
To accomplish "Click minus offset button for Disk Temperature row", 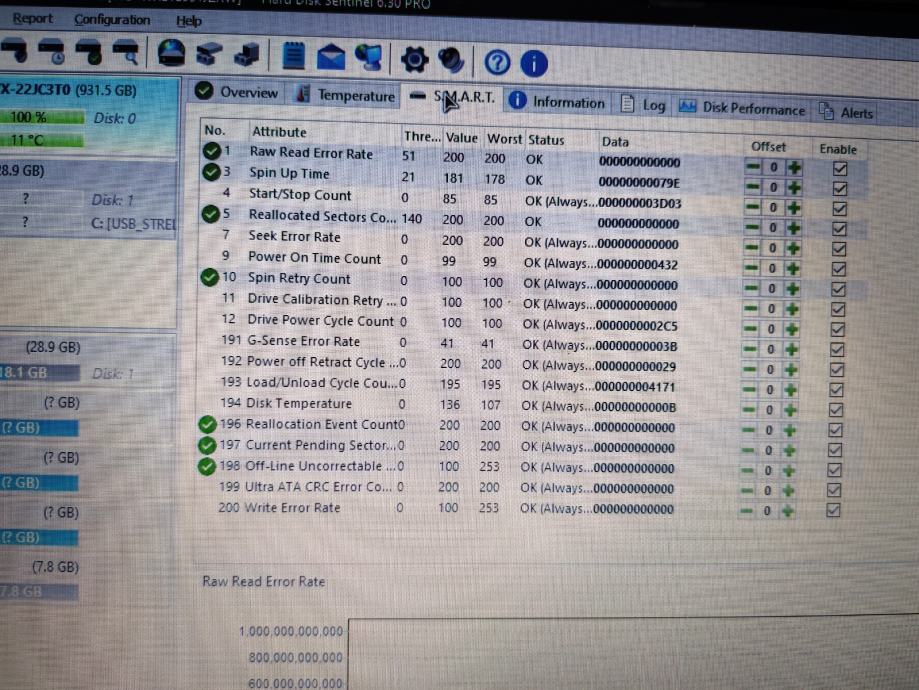I will tap(749, 409).
